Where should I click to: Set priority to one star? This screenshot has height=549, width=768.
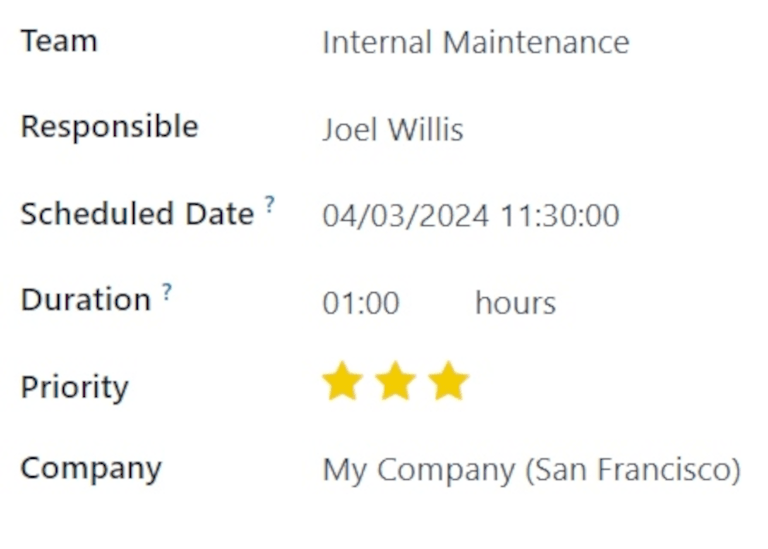point(342,382)
